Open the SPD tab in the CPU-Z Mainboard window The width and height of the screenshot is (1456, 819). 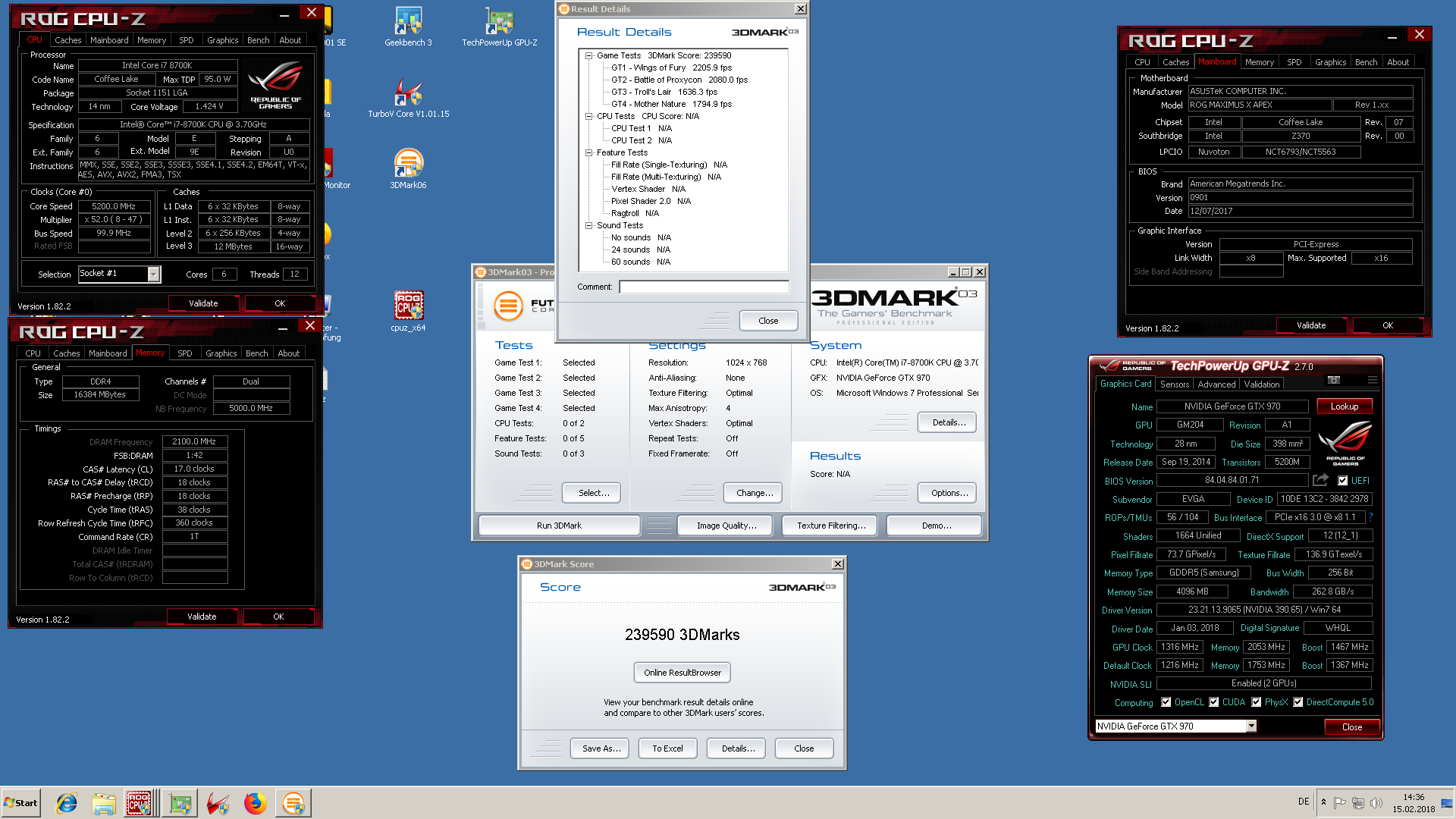point(1294,62)
